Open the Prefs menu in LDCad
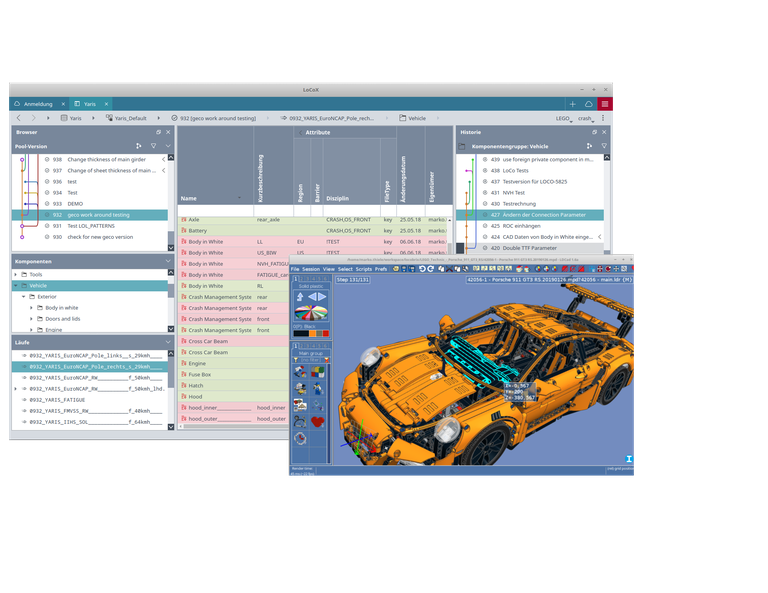 [x=381, y=269]
